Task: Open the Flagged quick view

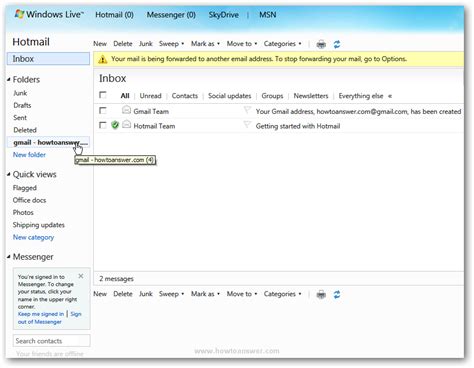Action: pos(25,188)
